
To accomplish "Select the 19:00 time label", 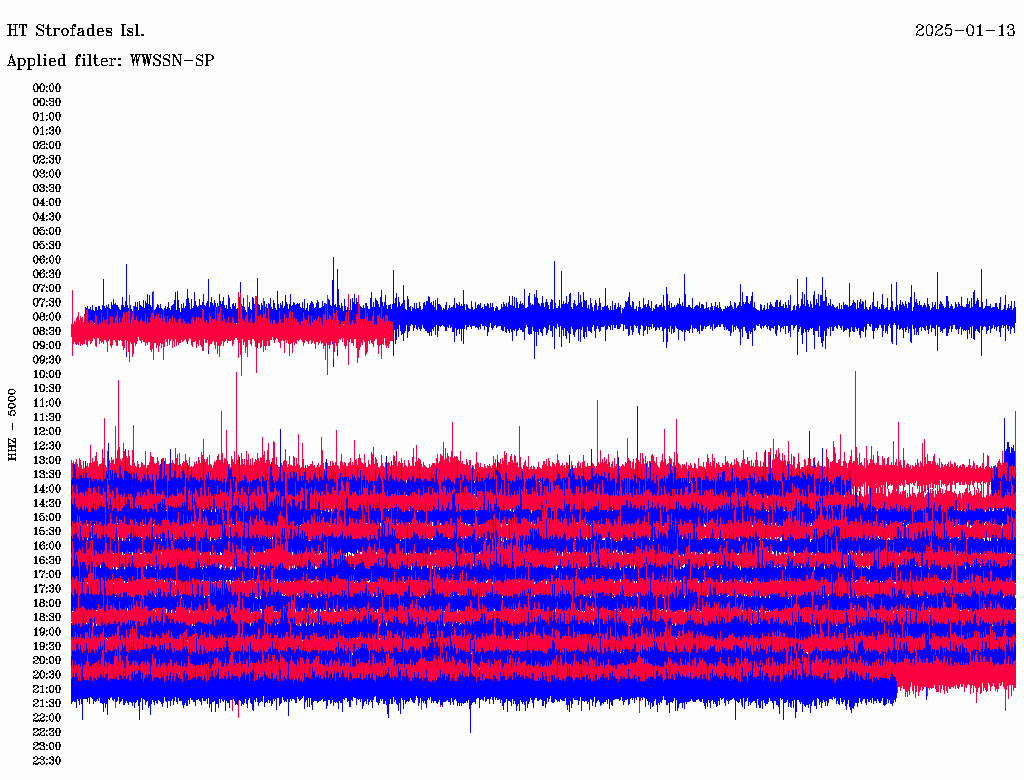I will pos(47,632).
